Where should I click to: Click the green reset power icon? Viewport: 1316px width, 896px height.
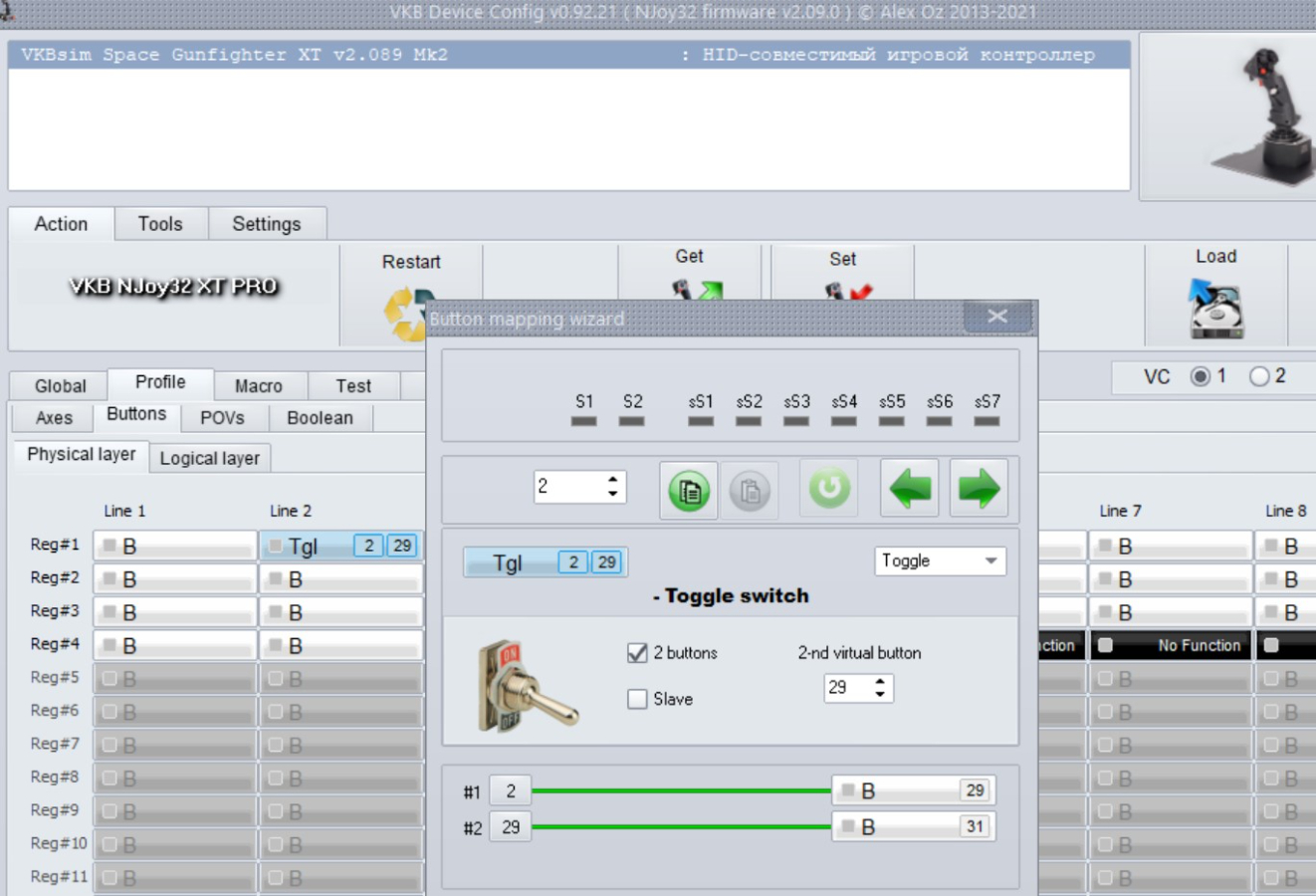click(x=828, y=489)
